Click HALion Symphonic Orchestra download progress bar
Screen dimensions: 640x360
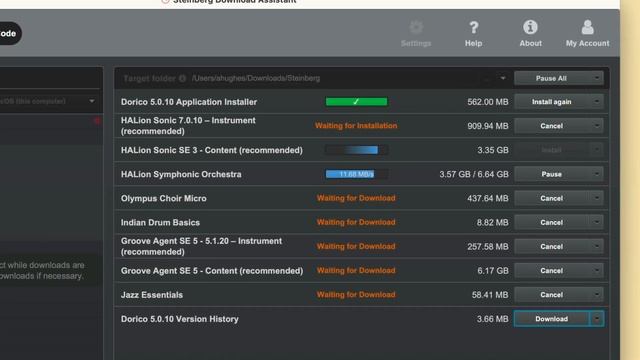[356, 174]
